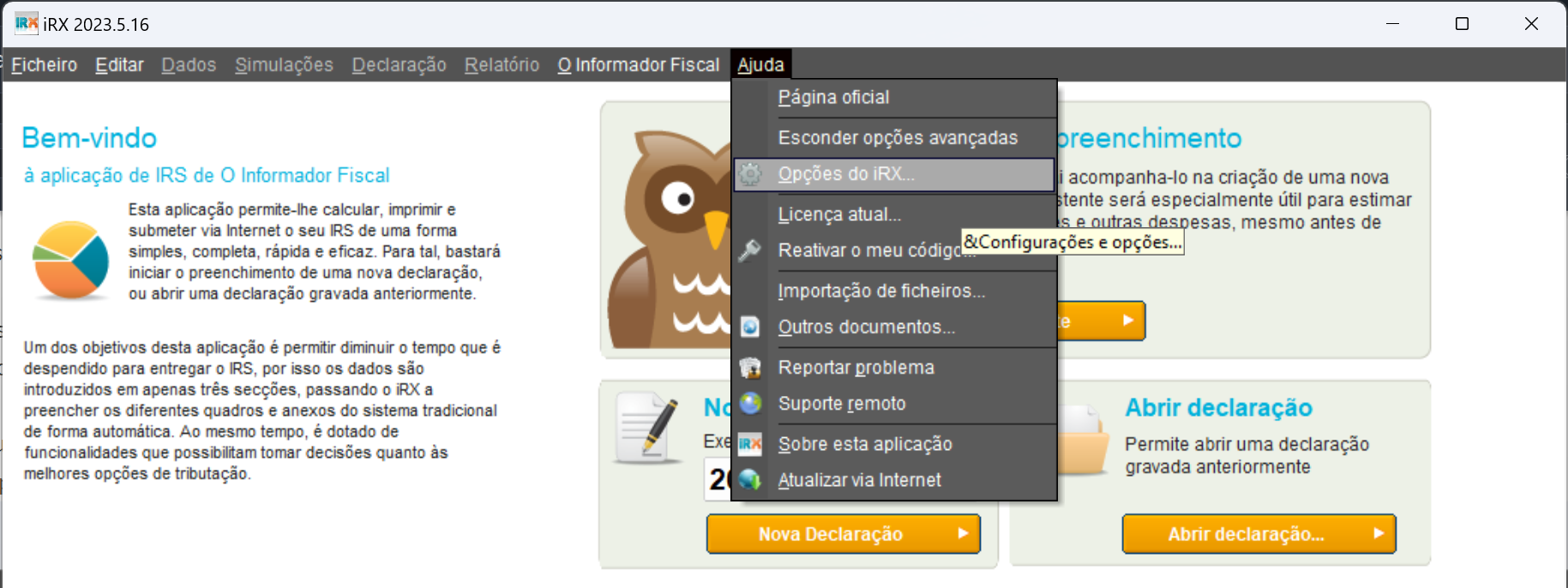Click the Bem-vindo heading
Image resolution: width=1568 pixels, height=588 pixels.
coord(89,138)
